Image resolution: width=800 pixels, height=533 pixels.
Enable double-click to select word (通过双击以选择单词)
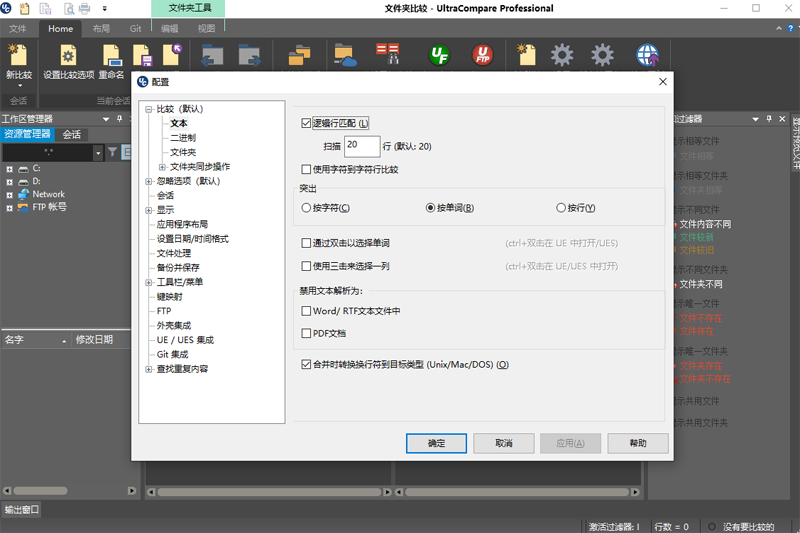306,243
